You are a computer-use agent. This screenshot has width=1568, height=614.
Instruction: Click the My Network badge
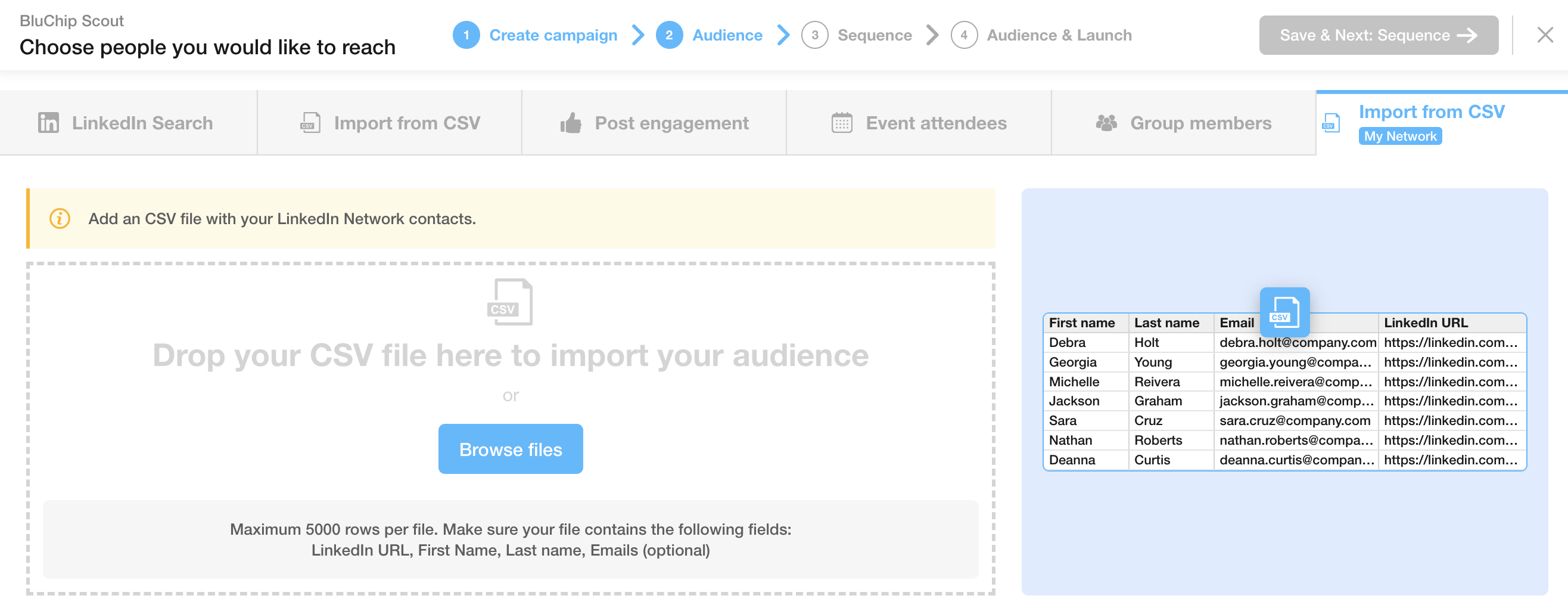pyautogui.click(x=1400, y=137)
